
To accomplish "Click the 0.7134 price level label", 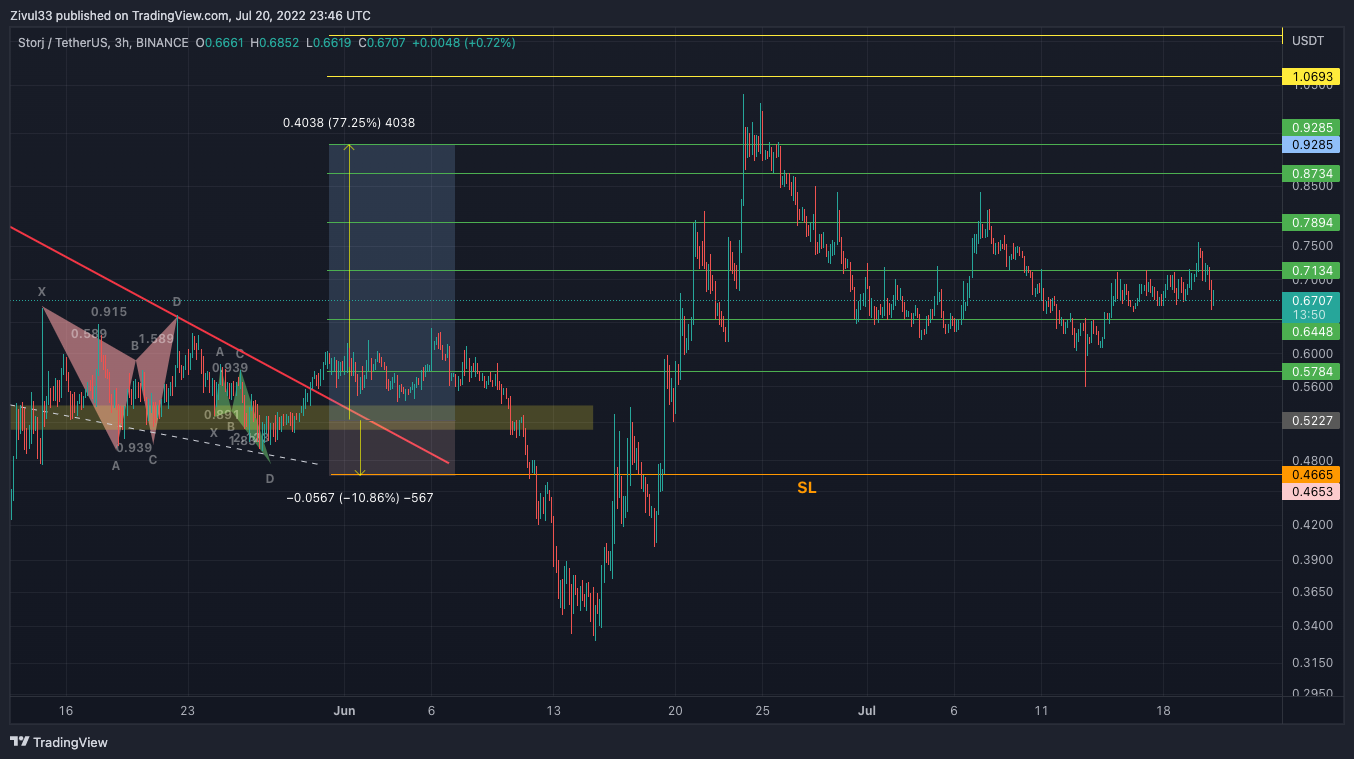I will tap(1310, 271).
